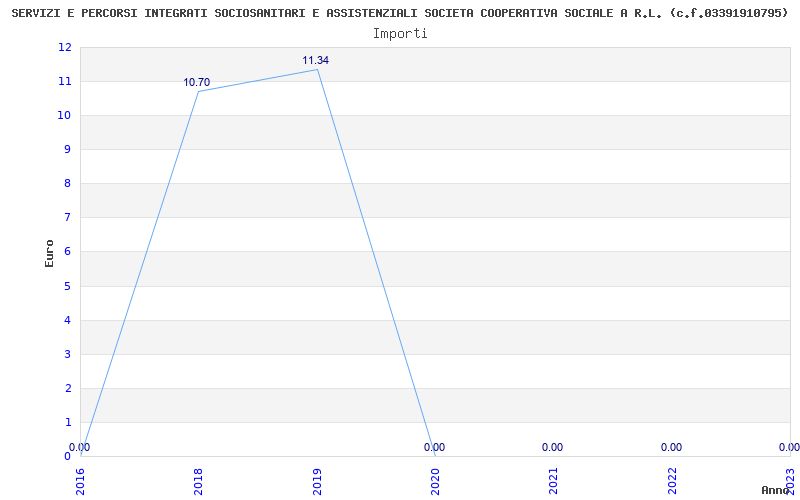Image resolution: width=800 pixels, height=500 pixels.
Task: Click the y-axis value 6
Action: pyautogui.click(x=68, y=252)
